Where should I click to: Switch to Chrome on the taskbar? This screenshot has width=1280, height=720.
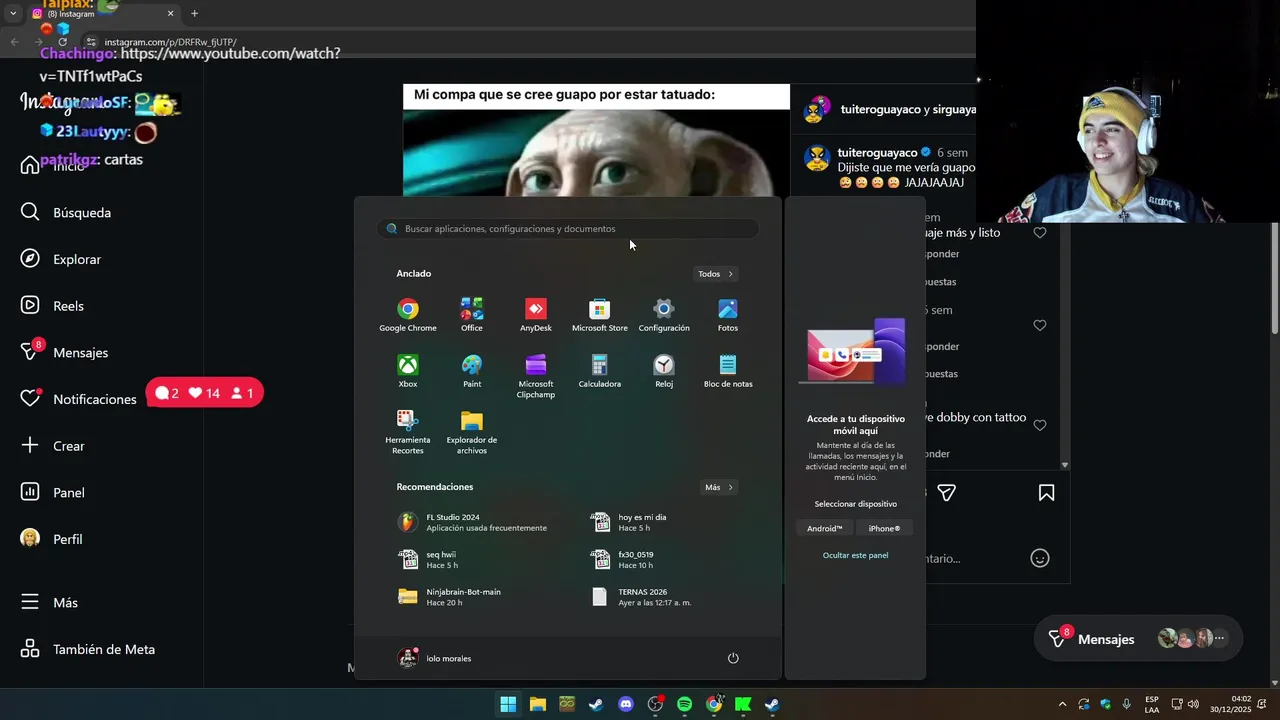714,704
